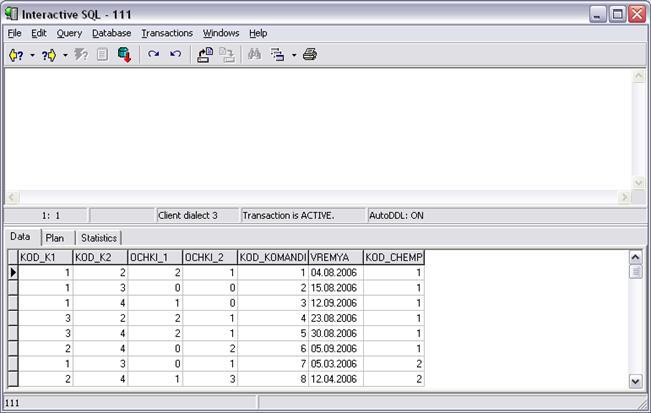Click the database export icon with red arrow

point(125,55)
